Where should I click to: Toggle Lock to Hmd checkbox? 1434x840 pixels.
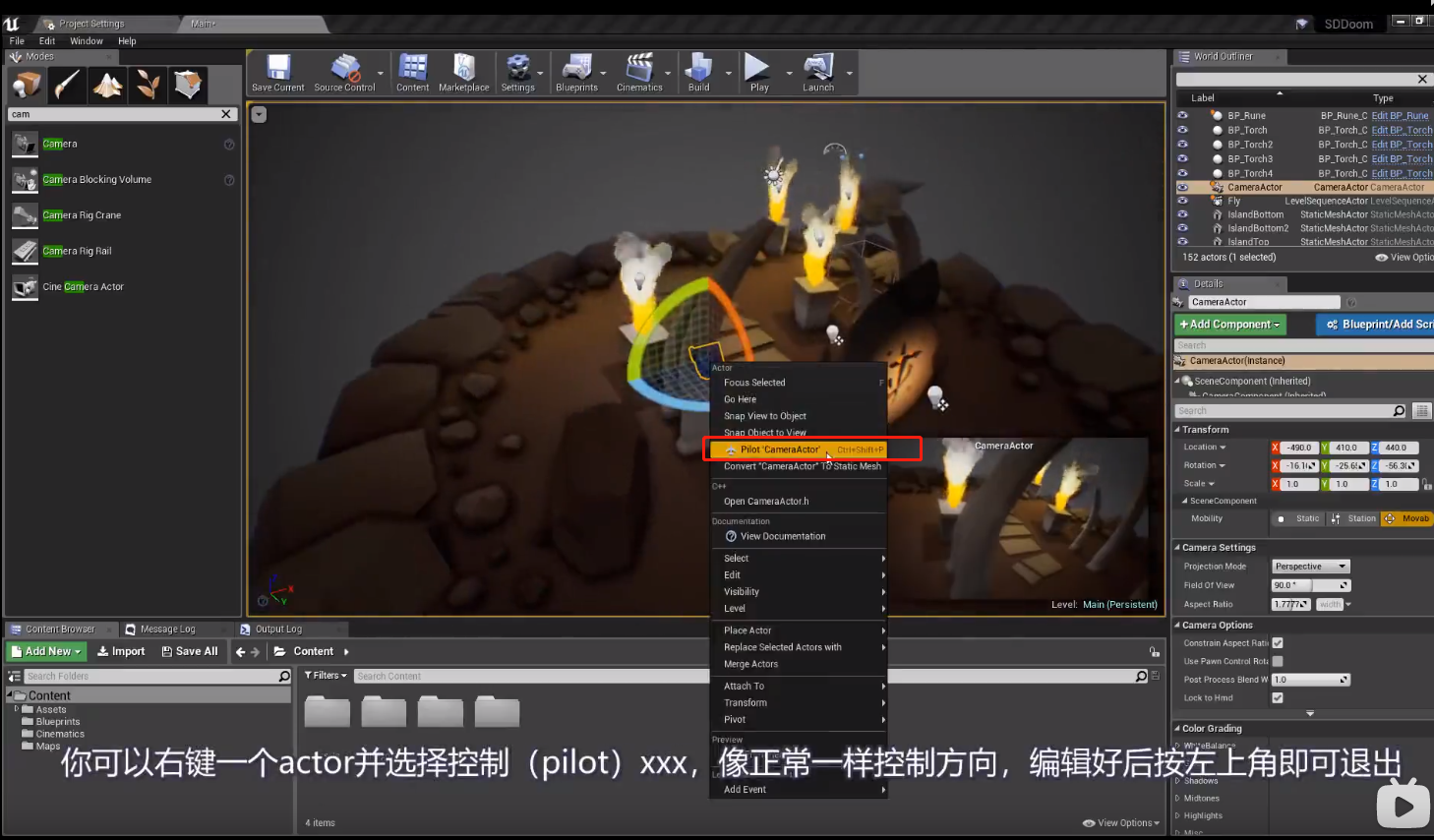point(1278,698)
